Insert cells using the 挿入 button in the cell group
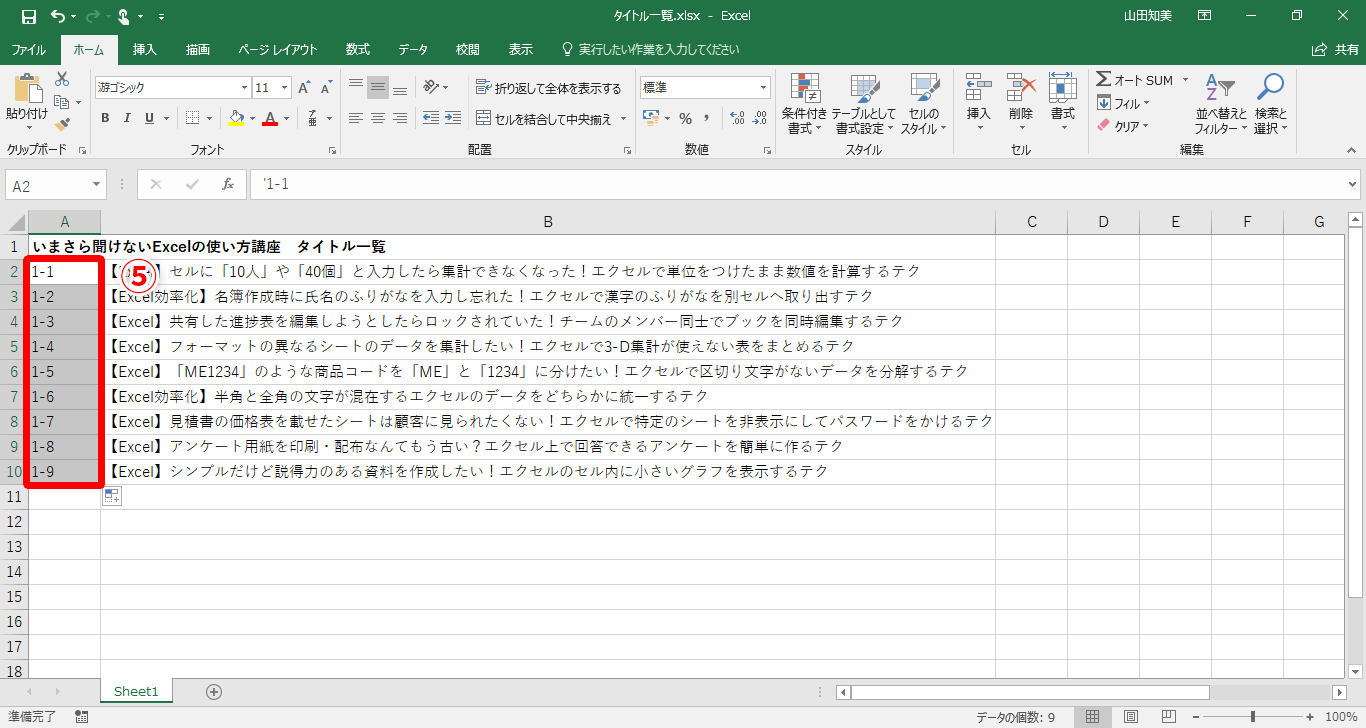Screen dimensions: 1366x728 tap(978, 101)
